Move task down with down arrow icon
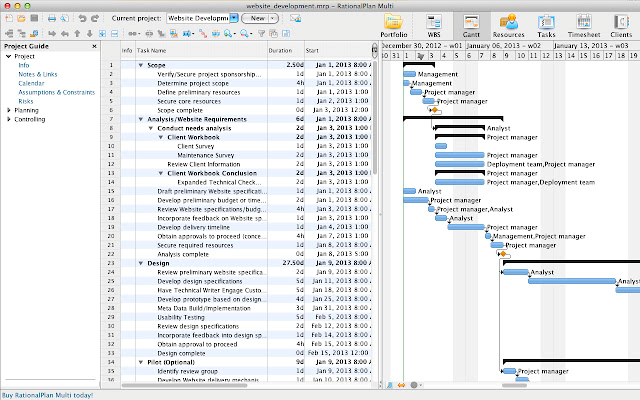 point(89,33)
